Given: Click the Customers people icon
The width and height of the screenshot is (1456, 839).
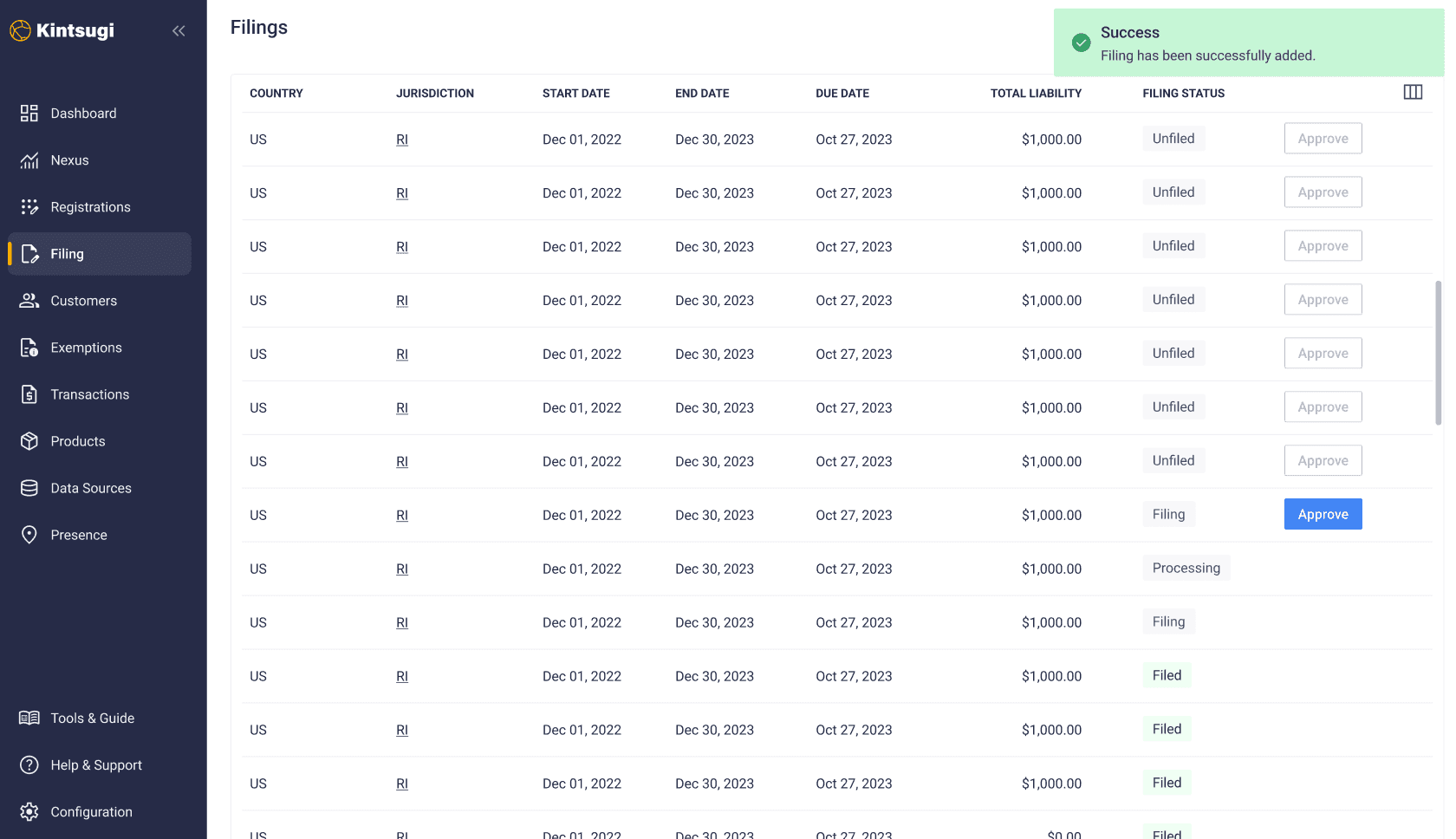Looking at the screenshot, I should (x=29, y=301).
